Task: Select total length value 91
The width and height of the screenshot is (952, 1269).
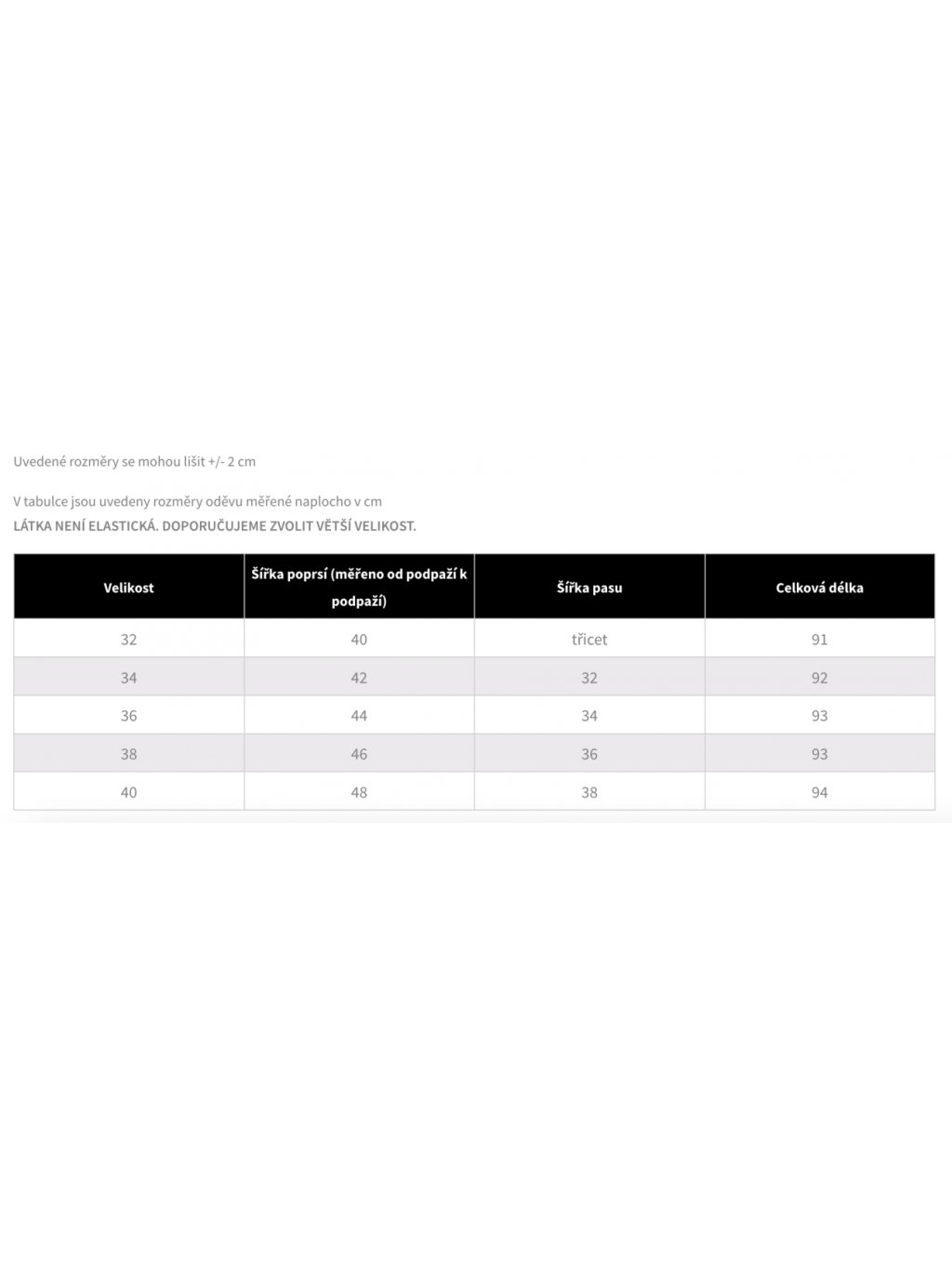Action: pos(820,639)
